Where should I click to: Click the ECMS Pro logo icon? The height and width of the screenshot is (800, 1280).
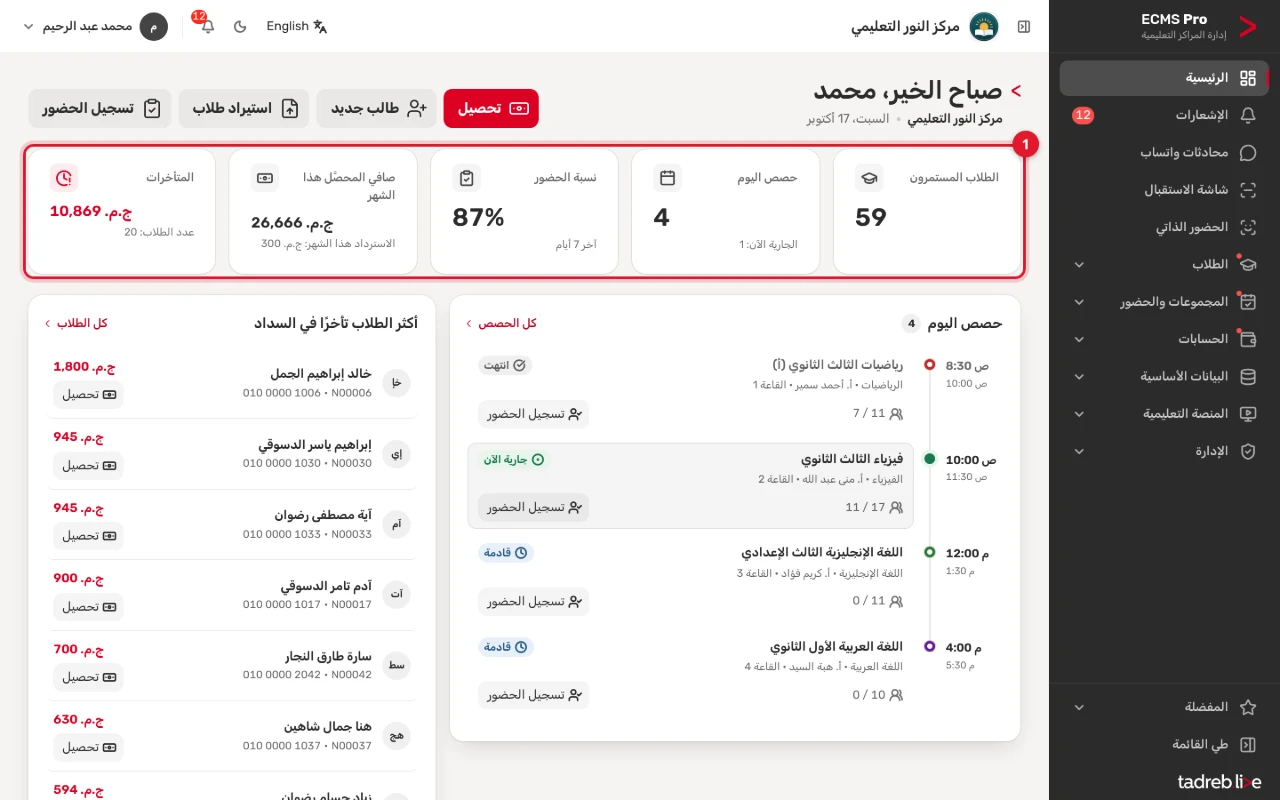pos(1247,27)
